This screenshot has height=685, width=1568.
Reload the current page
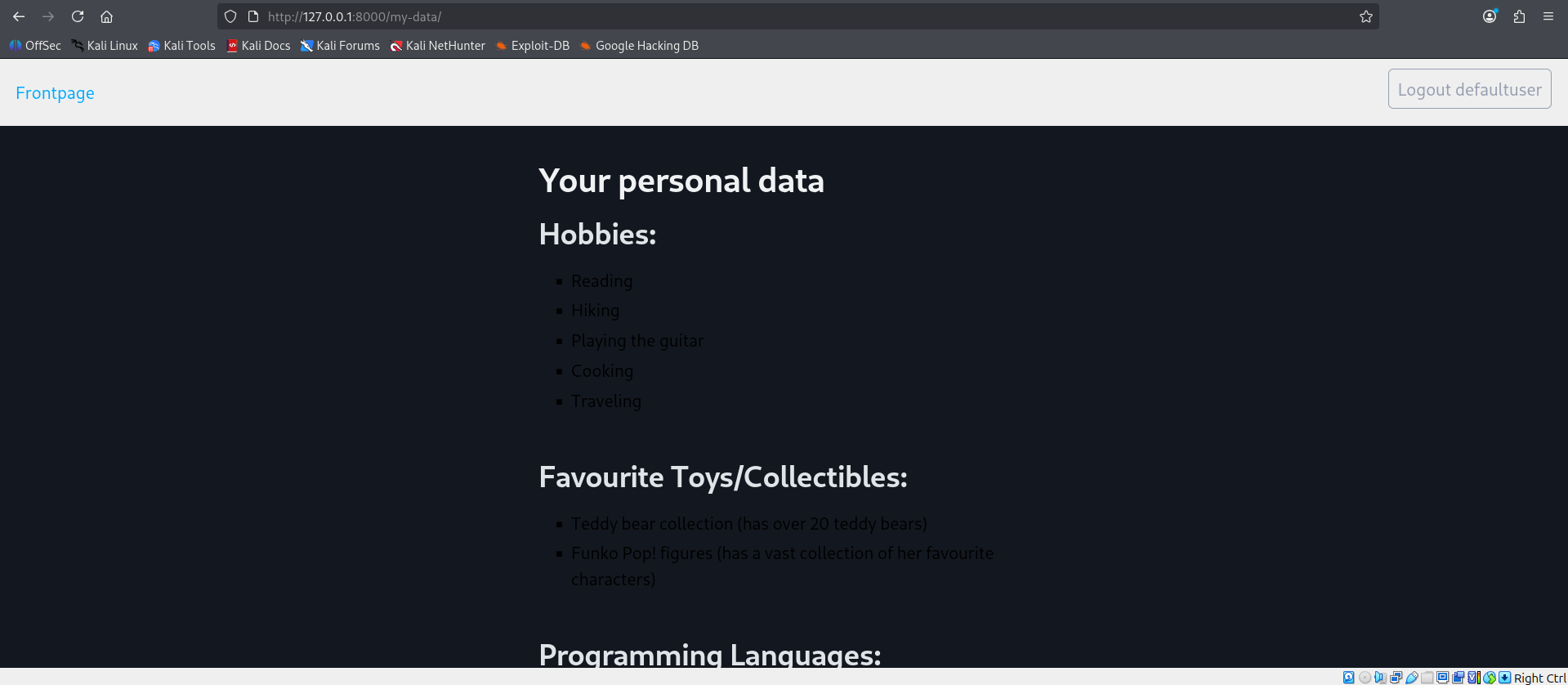78,16
